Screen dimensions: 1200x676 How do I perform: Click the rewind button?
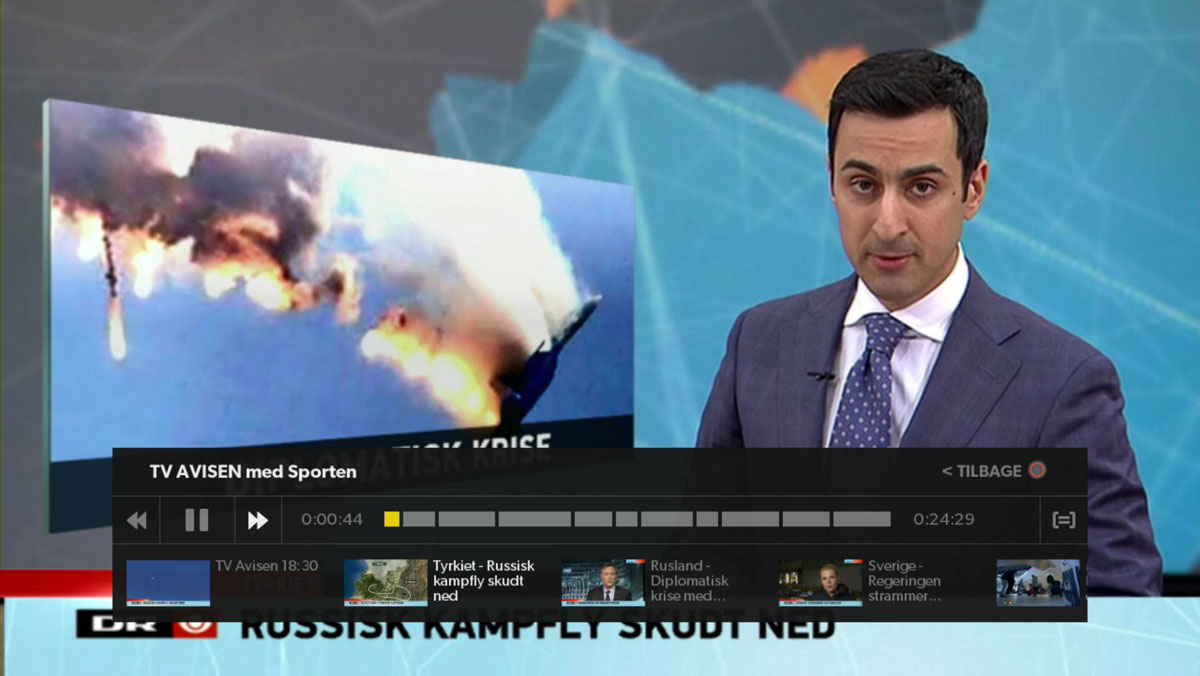click(137, 520)
